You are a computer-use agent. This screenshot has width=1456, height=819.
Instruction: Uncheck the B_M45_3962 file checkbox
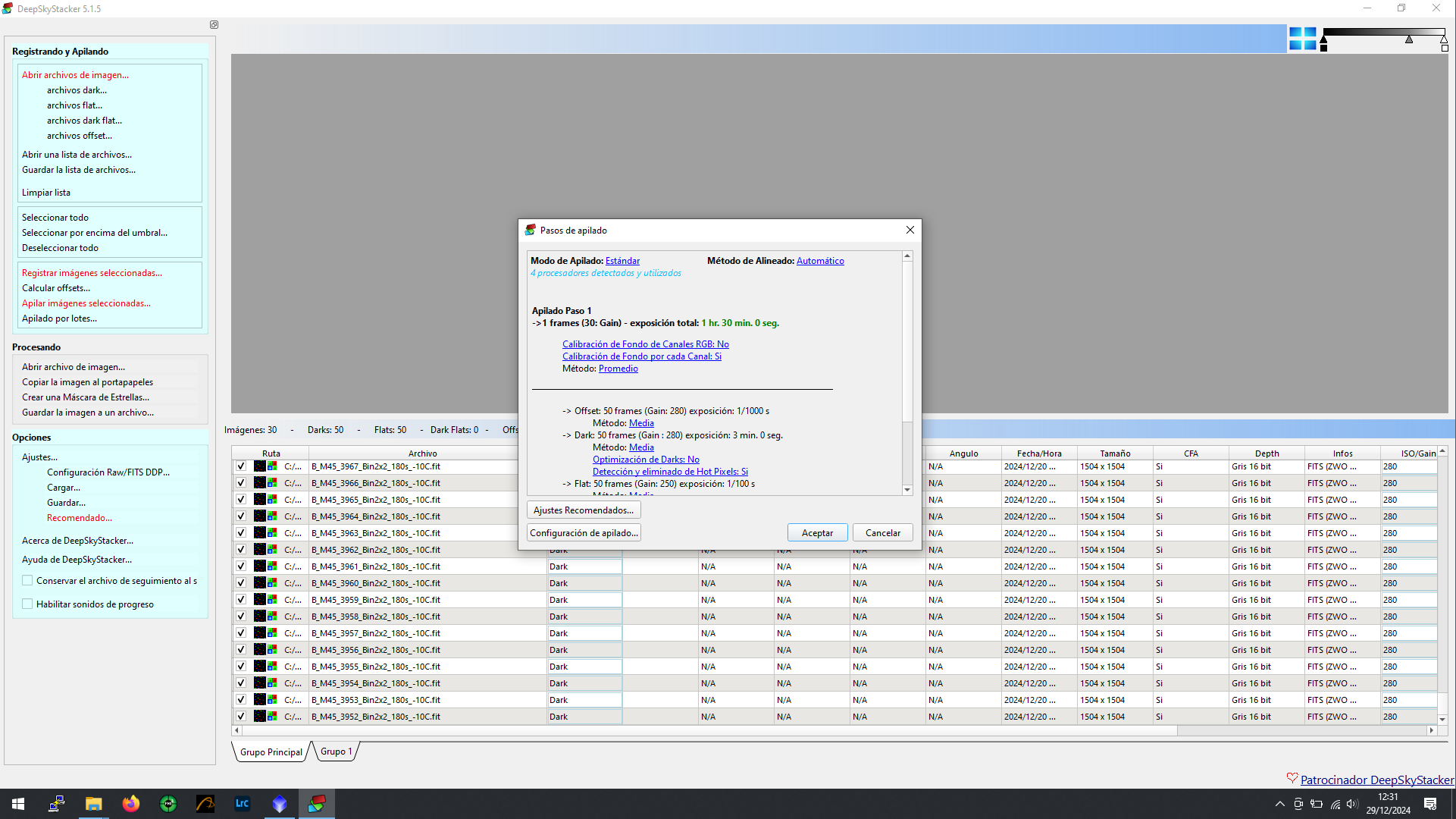point(241,550)
